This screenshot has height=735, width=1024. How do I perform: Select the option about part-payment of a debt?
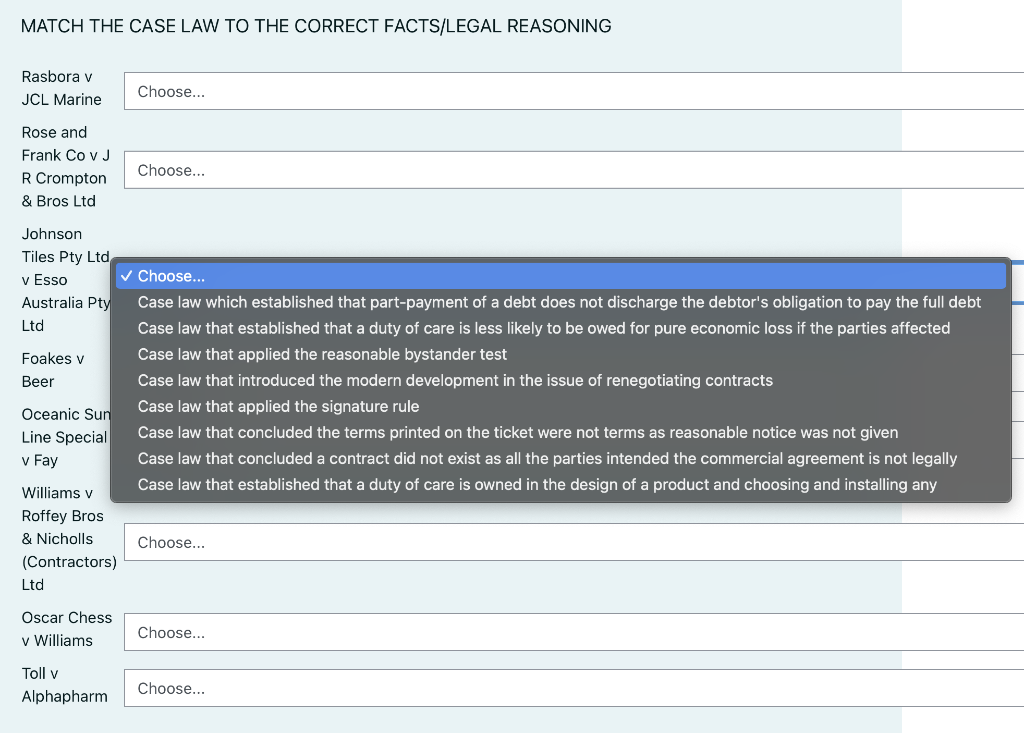coord(560,301)
